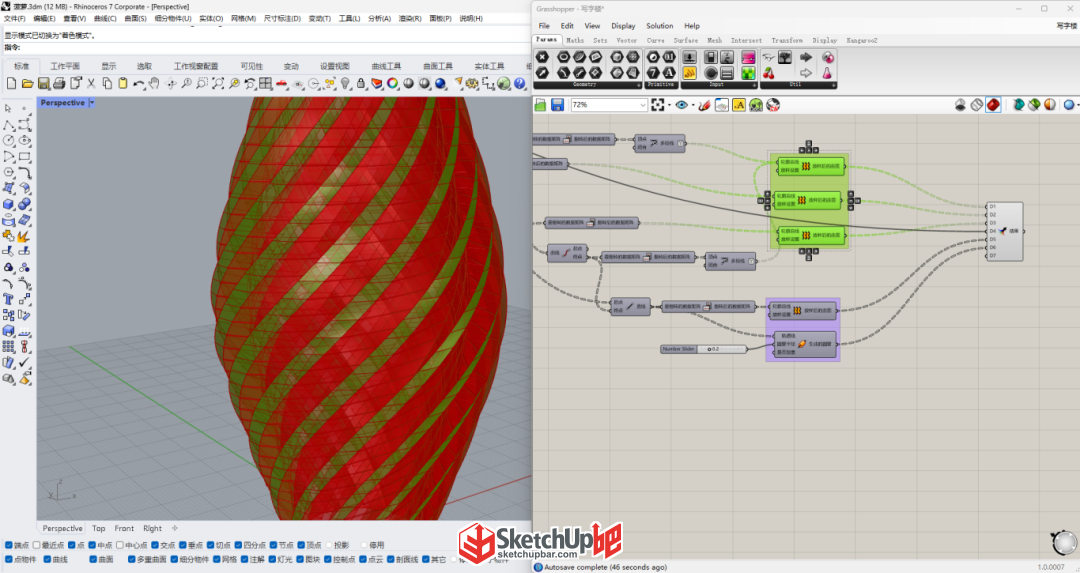
Task: Switch to the Top viewport tab
Action: 98,528
